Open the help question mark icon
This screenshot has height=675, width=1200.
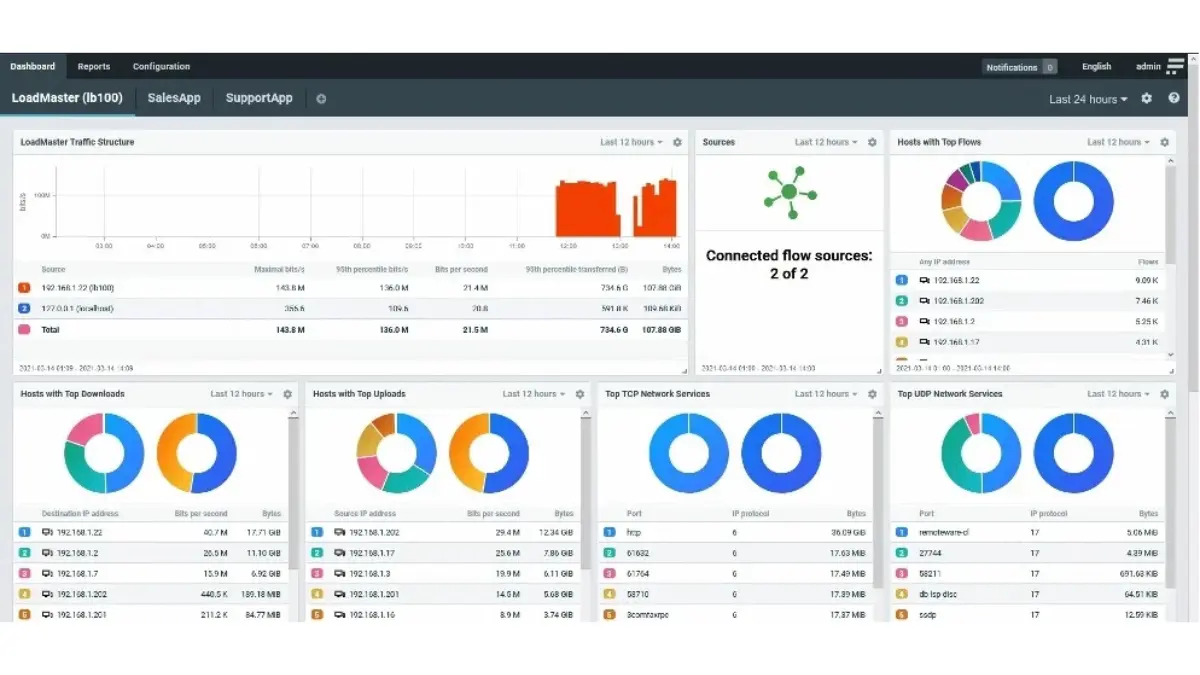click(x=1174, y=98)
